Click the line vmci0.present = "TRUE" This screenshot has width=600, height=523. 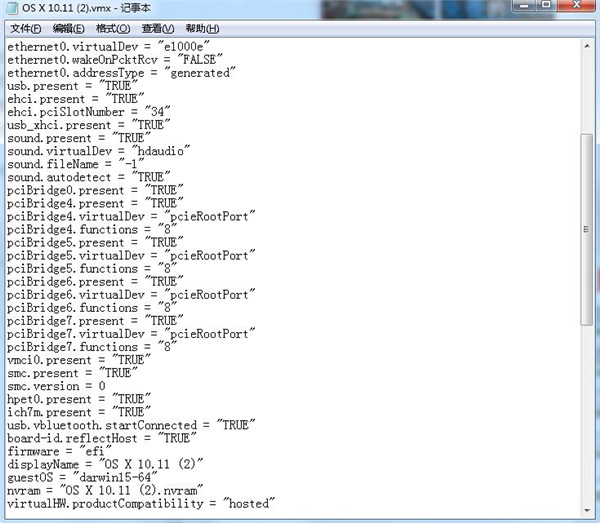[x=79, y=360]
